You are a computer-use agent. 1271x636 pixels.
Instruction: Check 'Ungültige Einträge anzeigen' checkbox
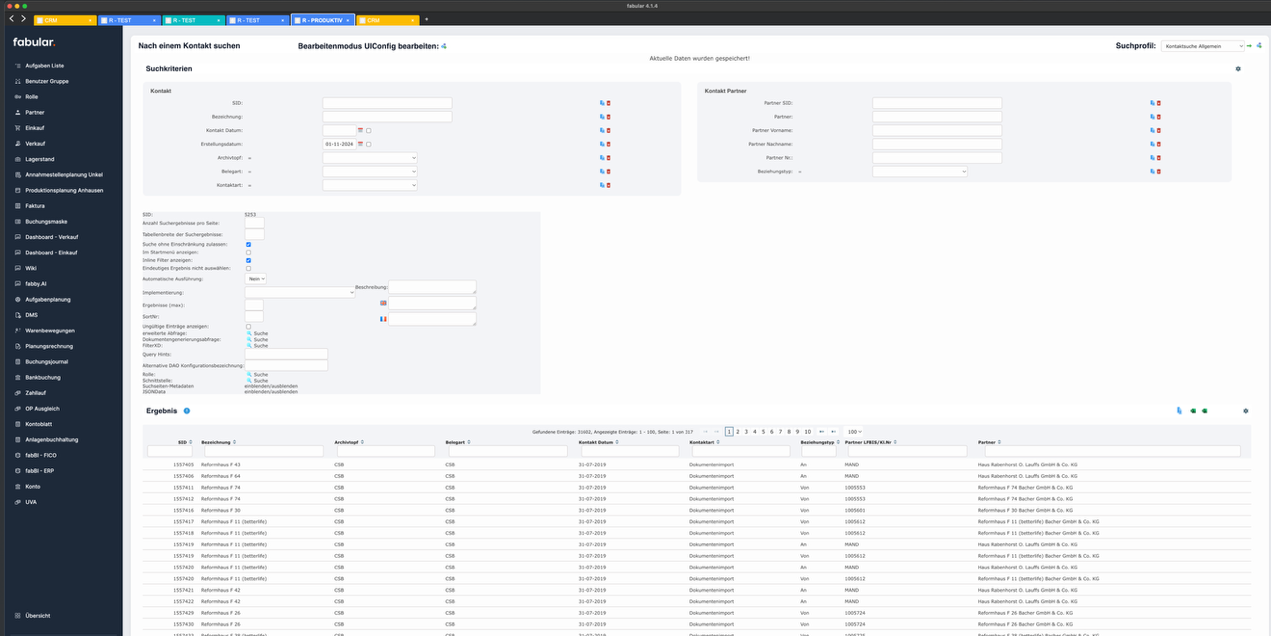point(248,326)
